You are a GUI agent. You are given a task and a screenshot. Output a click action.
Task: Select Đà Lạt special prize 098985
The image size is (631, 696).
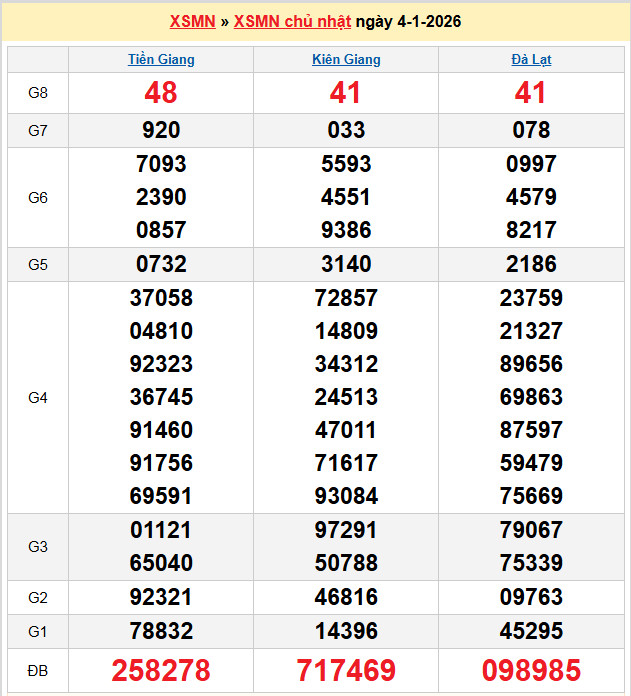(531, 670)
